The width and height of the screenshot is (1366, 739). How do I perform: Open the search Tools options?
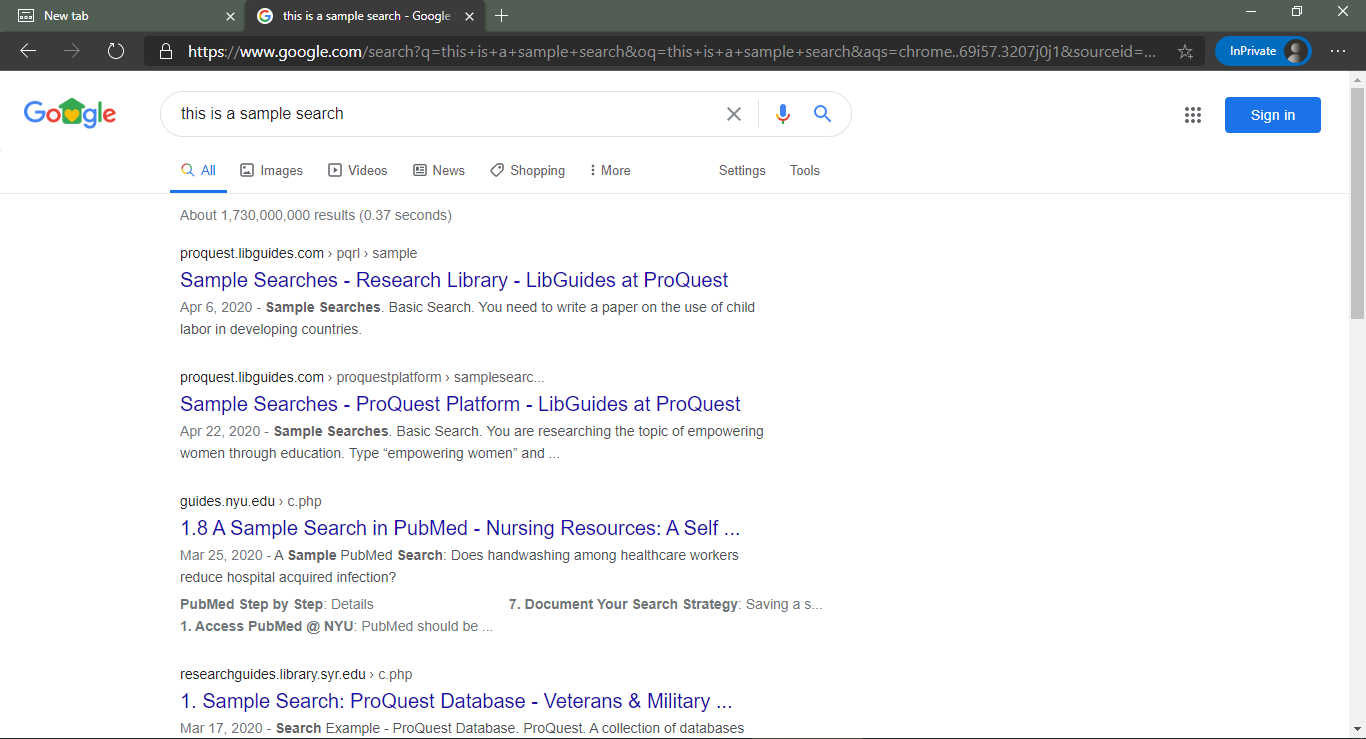(805, 171)
